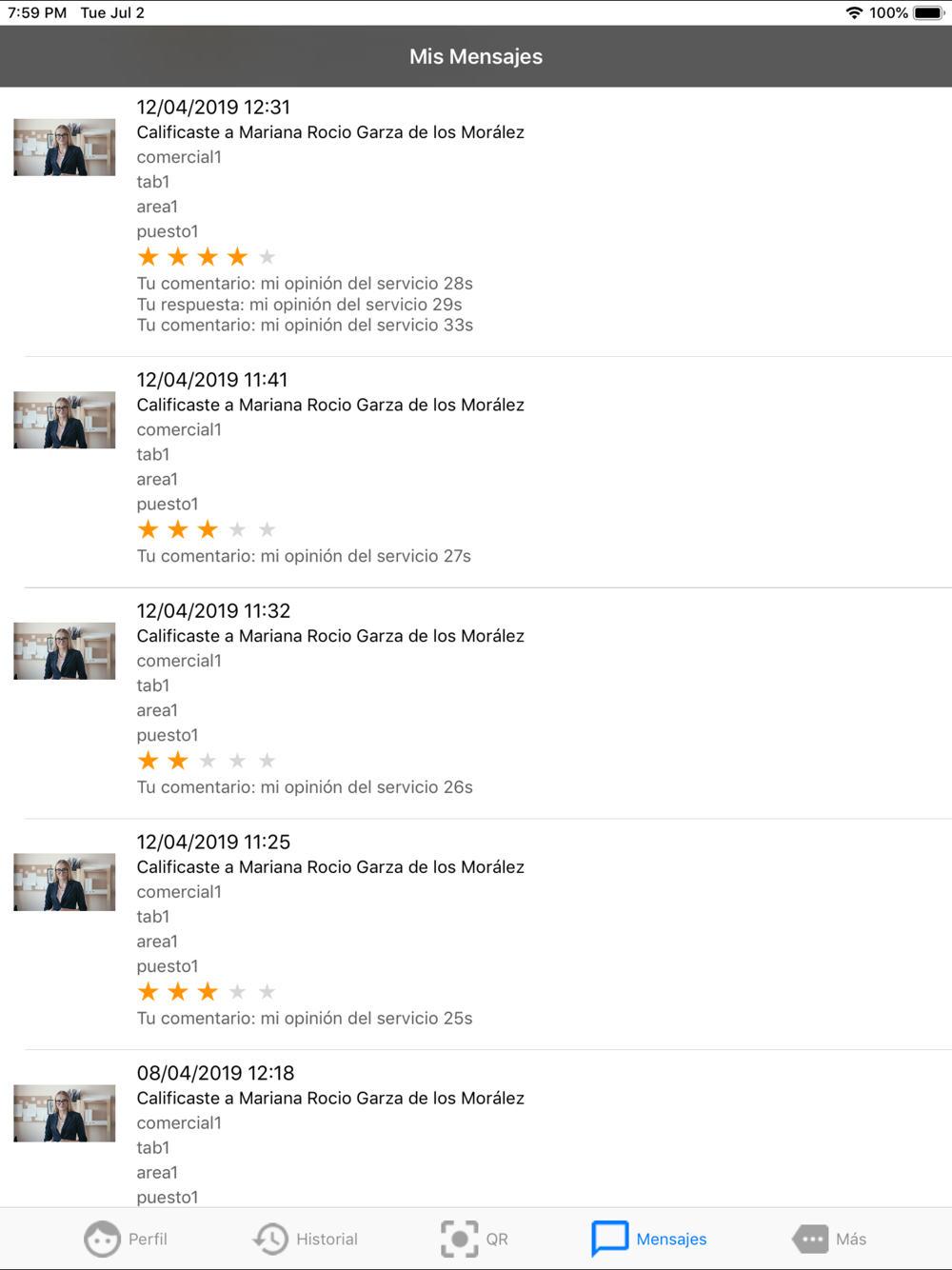Viewport: 952px width, 1270px height.
Task: Open the Perfil face icon
Action: pos(102,1239)
